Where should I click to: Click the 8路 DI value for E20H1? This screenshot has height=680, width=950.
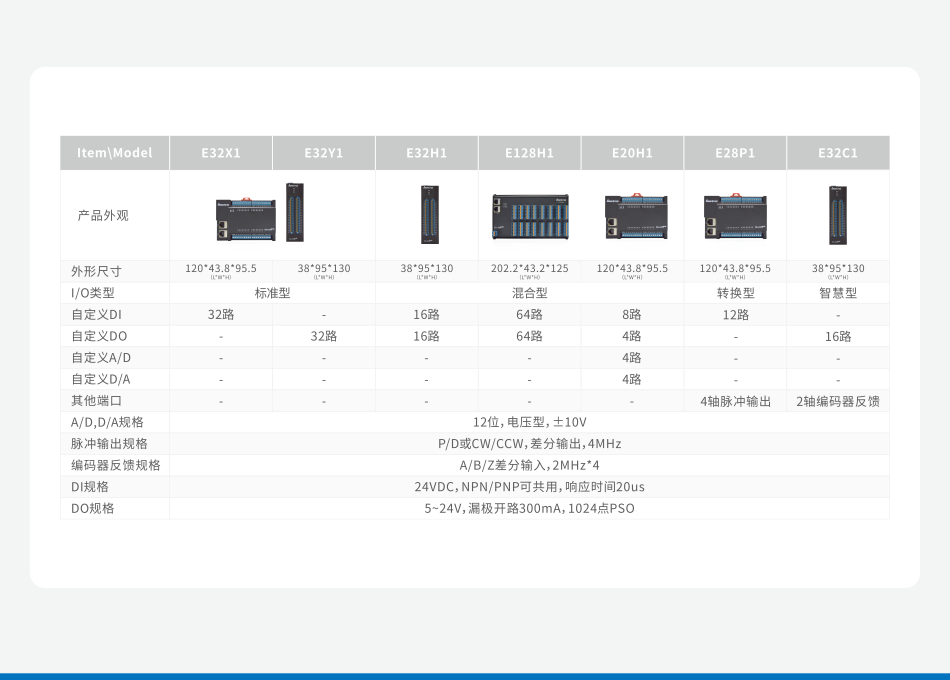click(632, 315)
